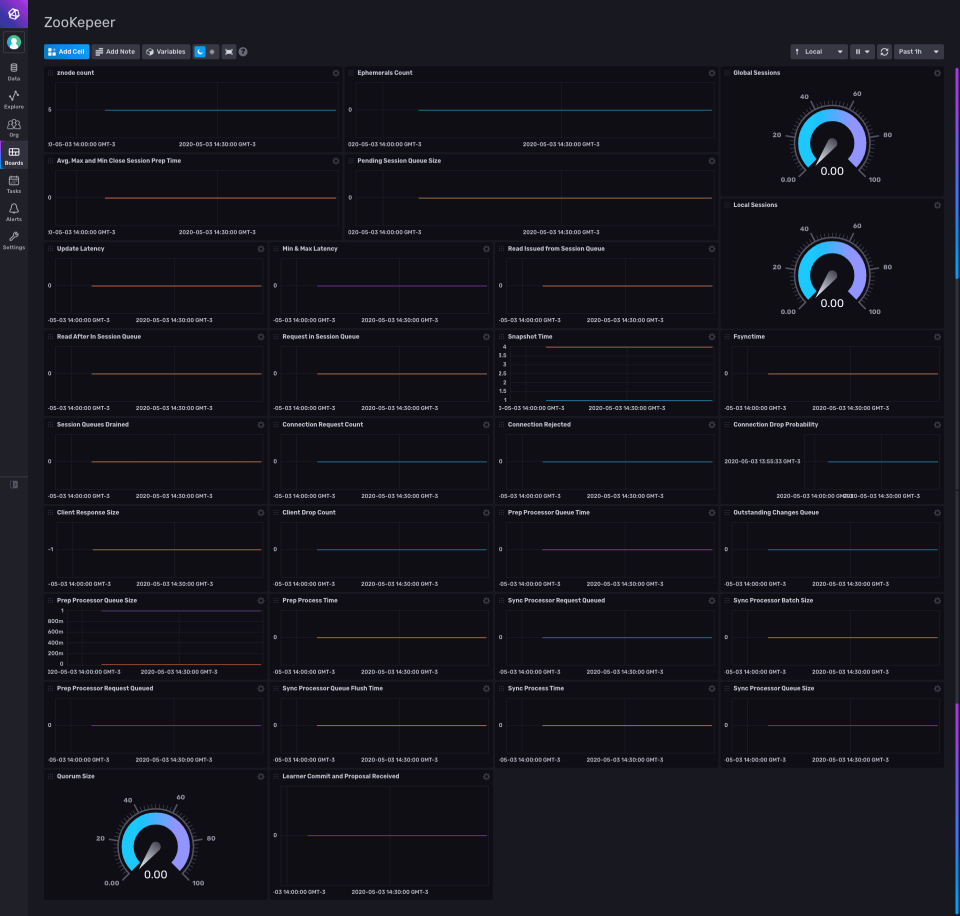Expand the Past 1h time range dropdown
Image resolution: width=960 pixels, height=916 pixels.
coord(918,51)
